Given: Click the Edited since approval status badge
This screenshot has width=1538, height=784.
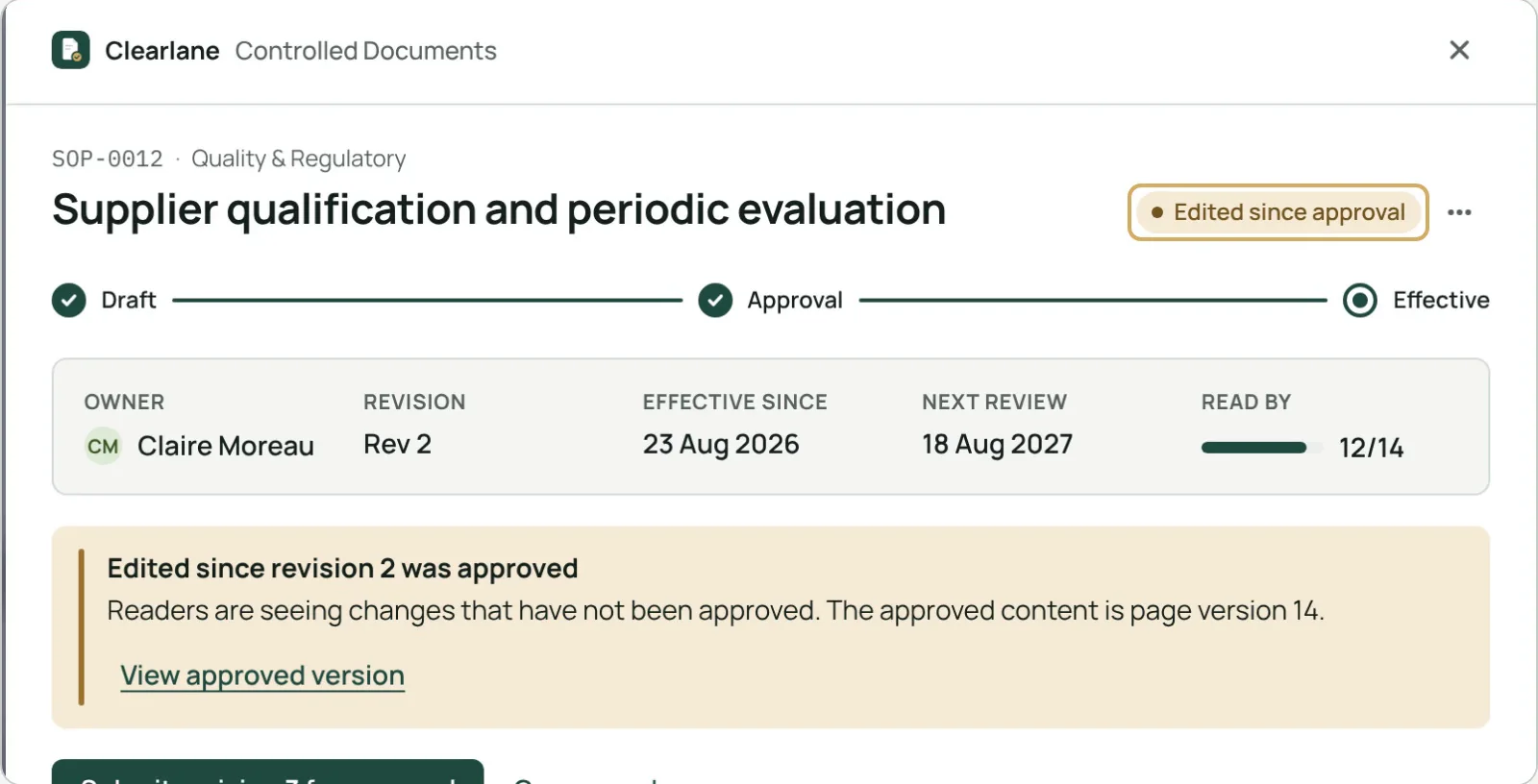Looking at the screenshot, I should (x=1278, y=212).
